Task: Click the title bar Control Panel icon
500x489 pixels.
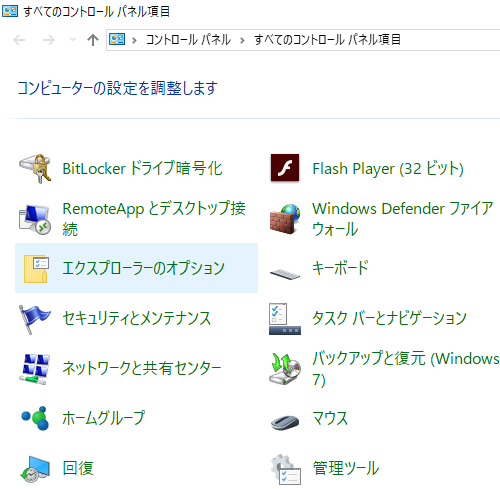Action: pos(10,11)
